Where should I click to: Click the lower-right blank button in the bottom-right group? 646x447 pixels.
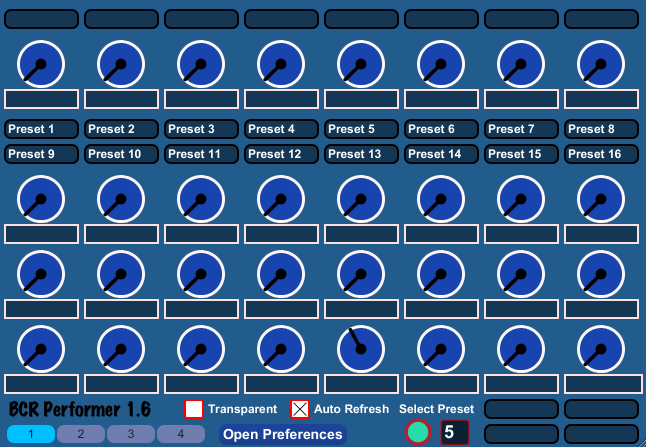(601, 434)
